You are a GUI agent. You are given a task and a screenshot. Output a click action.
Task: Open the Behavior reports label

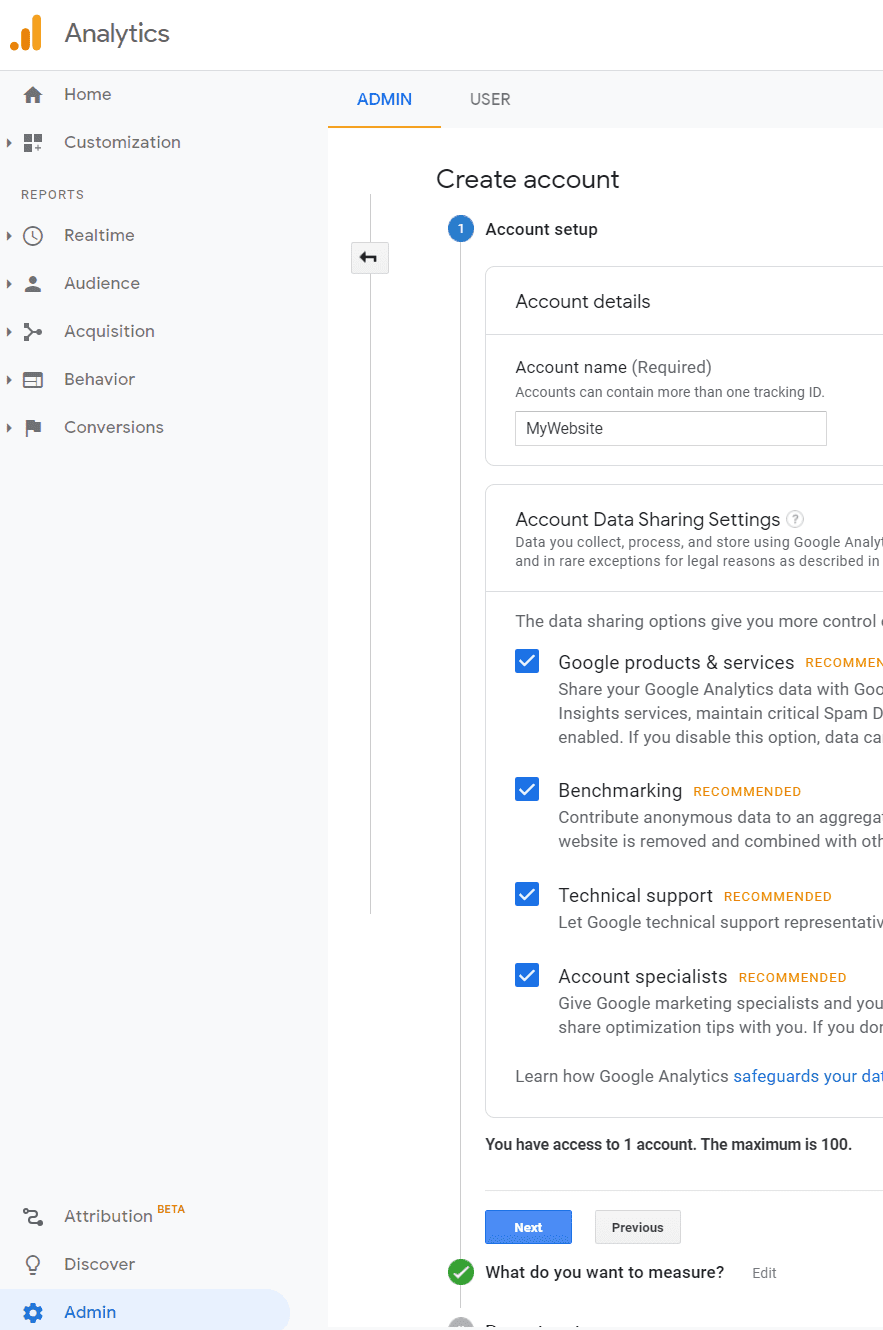point(99,380)
